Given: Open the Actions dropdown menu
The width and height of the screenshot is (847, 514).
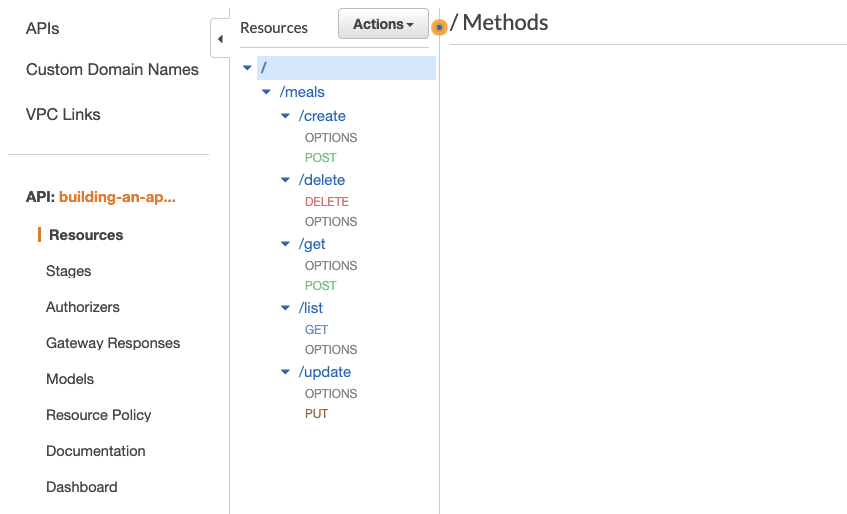Looking at the screenshot, I should [383, 24].
